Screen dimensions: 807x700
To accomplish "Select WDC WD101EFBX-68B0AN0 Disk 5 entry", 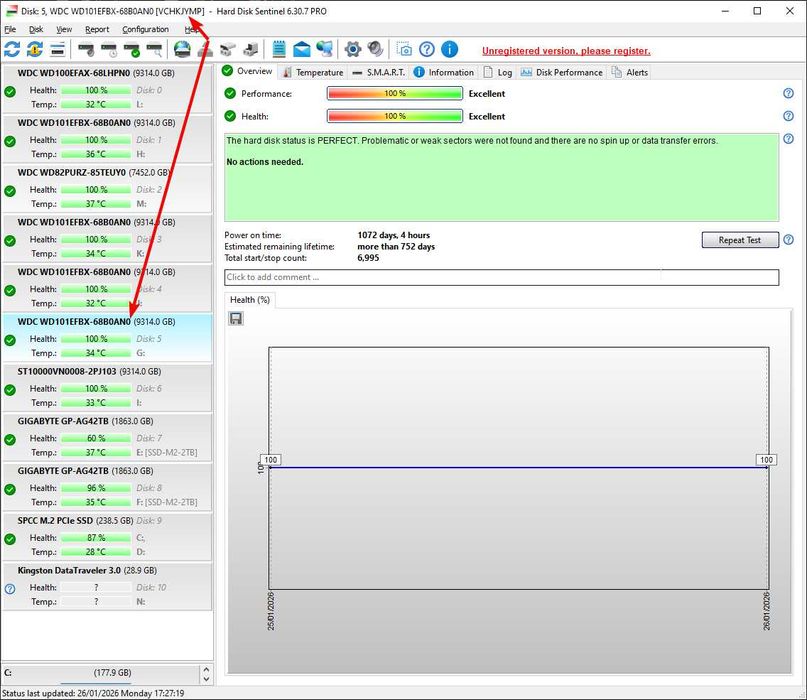I will pos(107,338).
